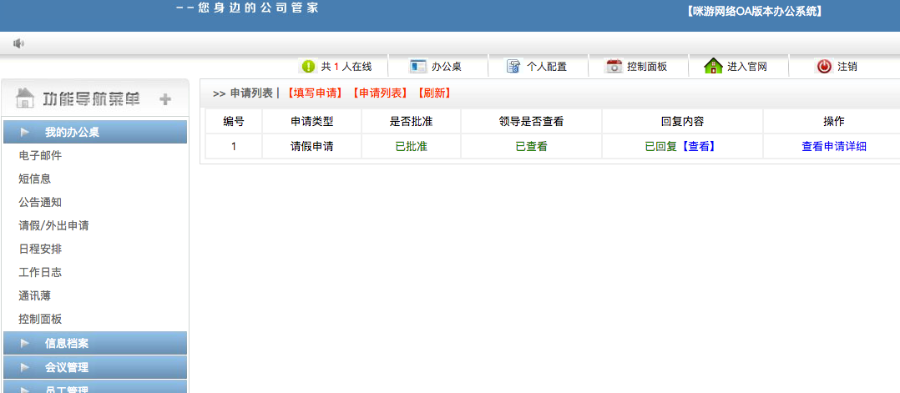Click the 已查看 status cell
The image size is (900, 393).
531,146
